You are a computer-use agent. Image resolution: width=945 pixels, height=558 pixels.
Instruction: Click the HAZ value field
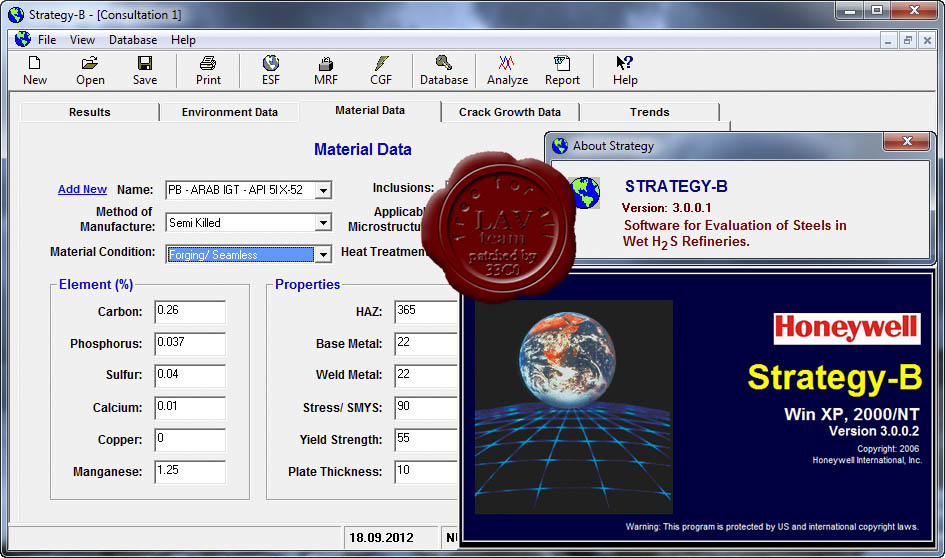(x=426, y=312)
